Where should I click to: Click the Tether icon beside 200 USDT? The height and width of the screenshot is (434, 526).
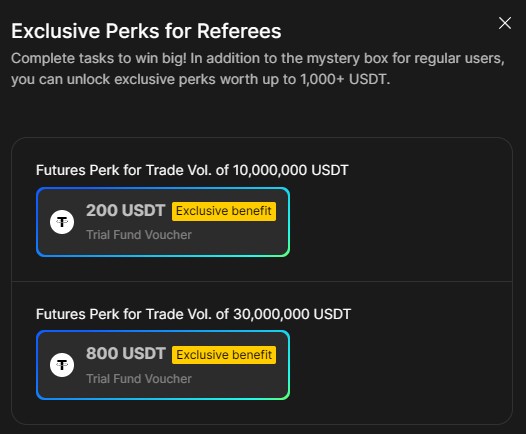pyautogui.click(x=62, y=222)
